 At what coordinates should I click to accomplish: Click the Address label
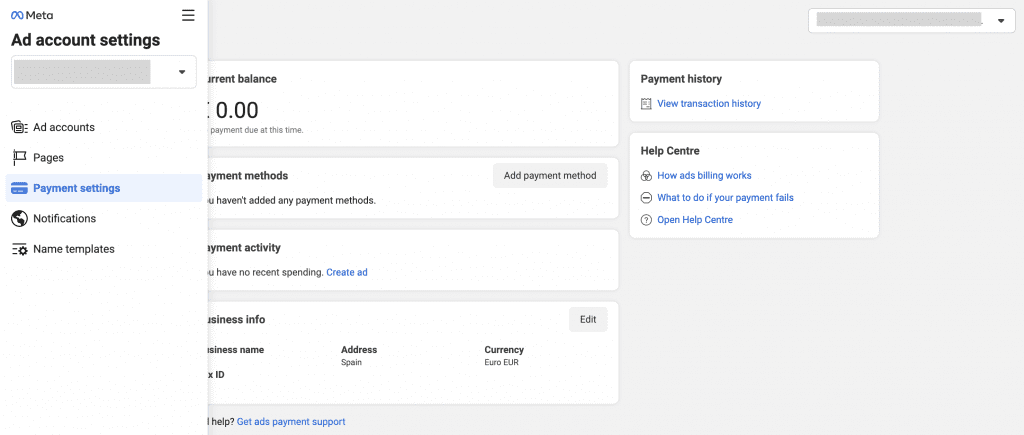(359, 350)
